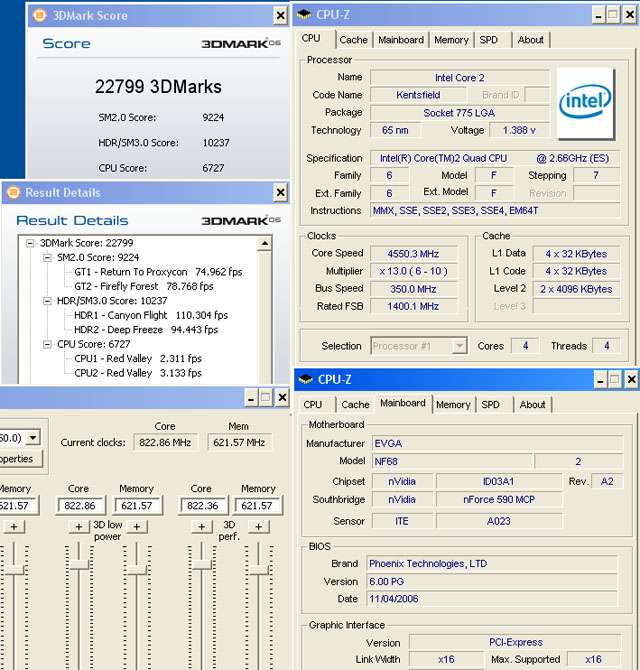Close the overclocking clocks window
This screenshot has height=670, width=640.
pyautogui.click(x=282, y=398)
